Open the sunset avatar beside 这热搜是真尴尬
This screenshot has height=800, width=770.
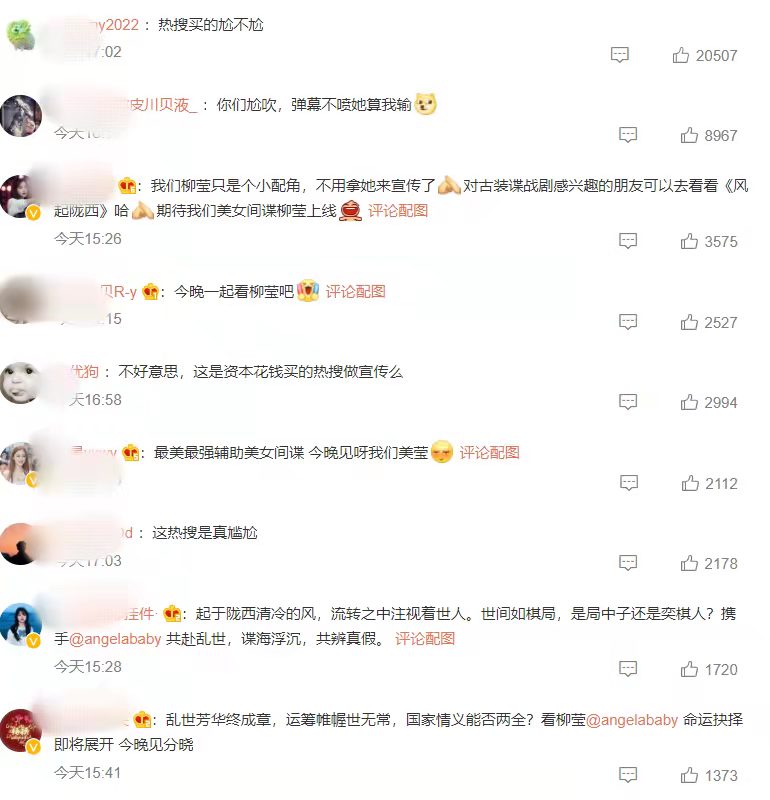coord(20,544)
